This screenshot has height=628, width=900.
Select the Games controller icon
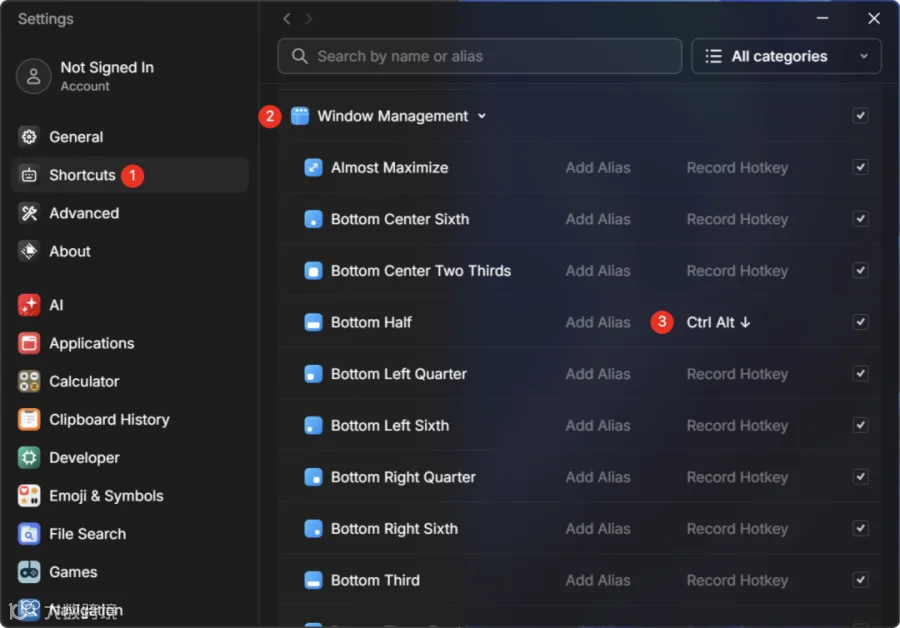29,572
